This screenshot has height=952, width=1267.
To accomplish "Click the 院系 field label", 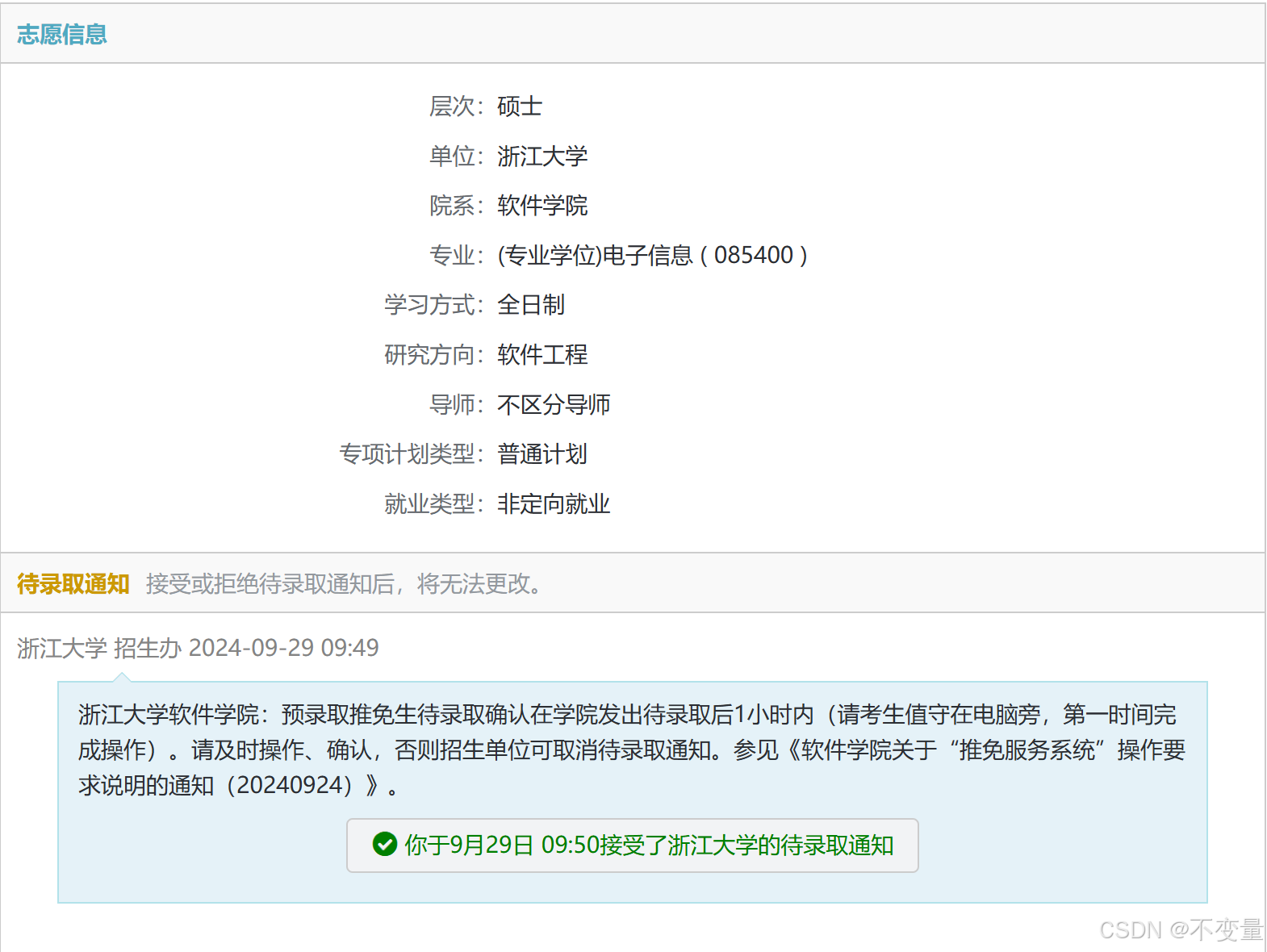I will tap(457, 205).
